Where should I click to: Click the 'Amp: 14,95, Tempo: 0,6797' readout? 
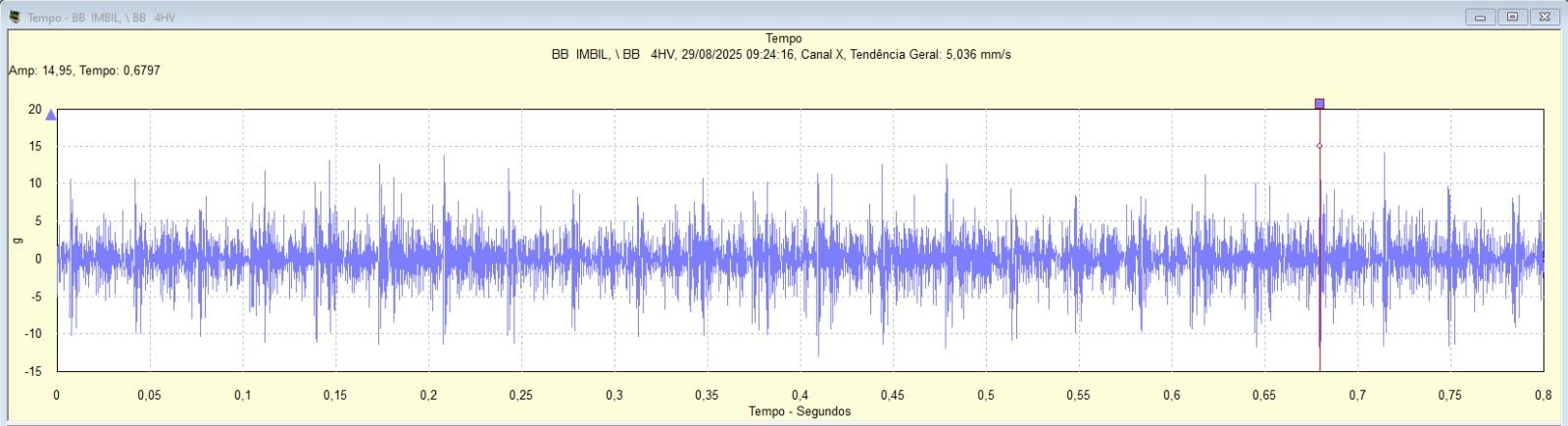coord(84,71)
